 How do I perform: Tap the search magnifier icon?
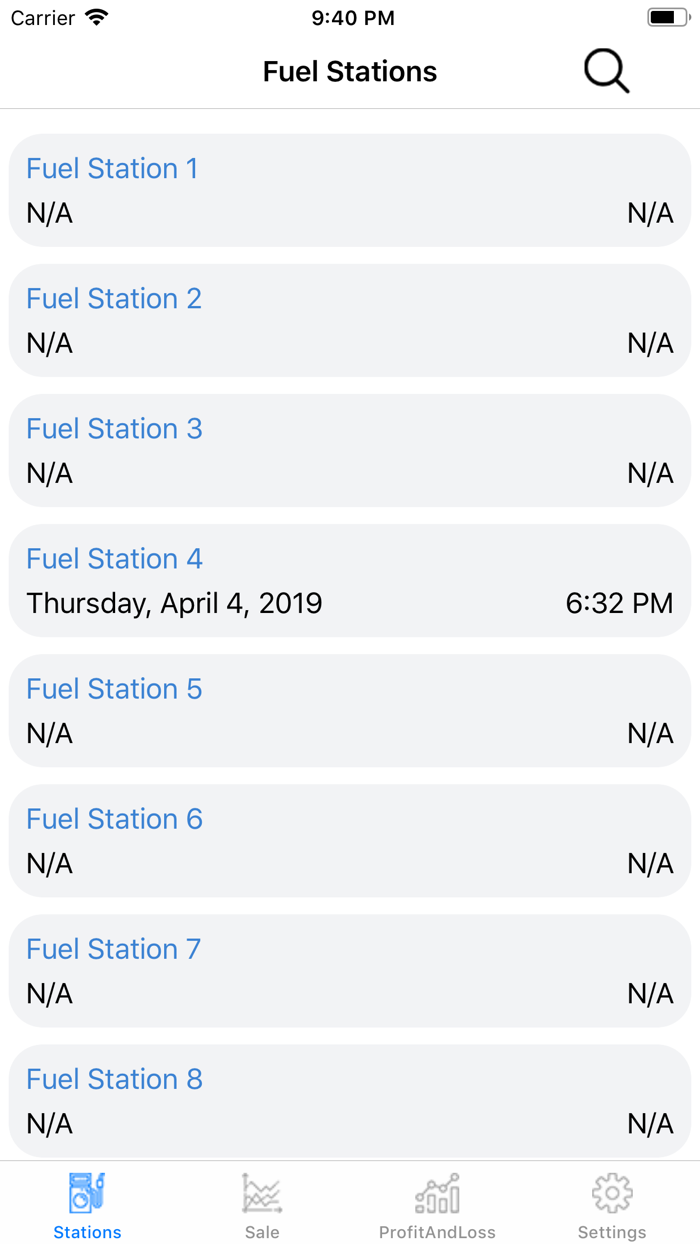click(606, 72)
